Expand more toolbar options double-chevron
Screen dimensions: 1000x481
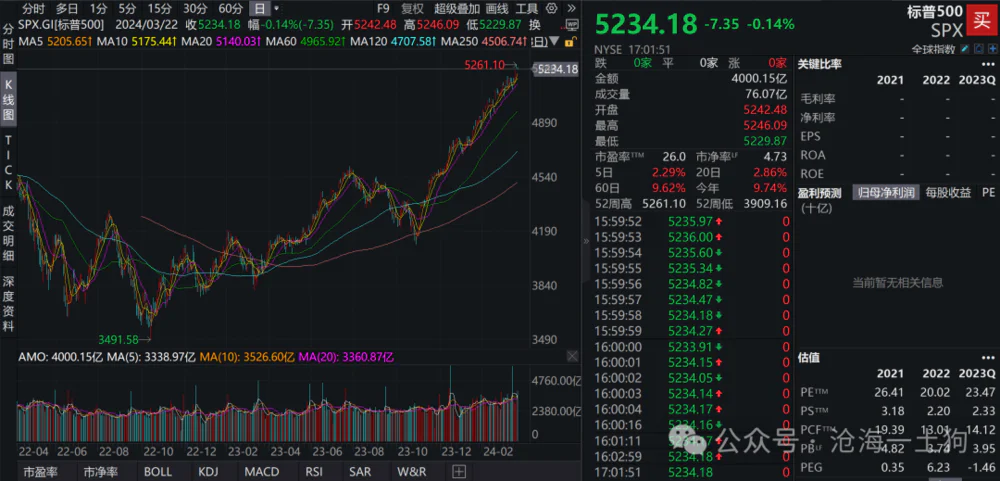[571, 9]
